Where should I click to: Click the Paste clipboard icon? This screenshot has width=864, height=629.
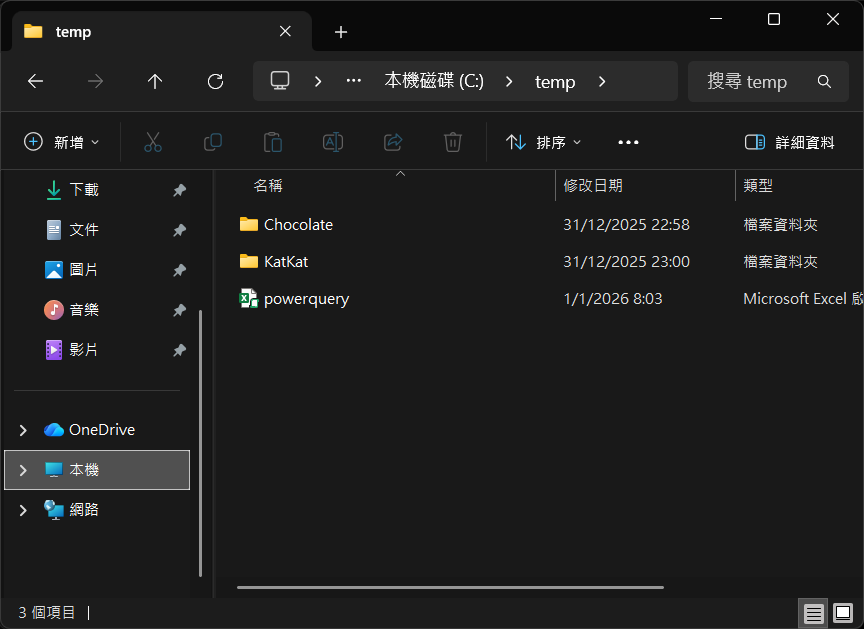click(273, 142)
